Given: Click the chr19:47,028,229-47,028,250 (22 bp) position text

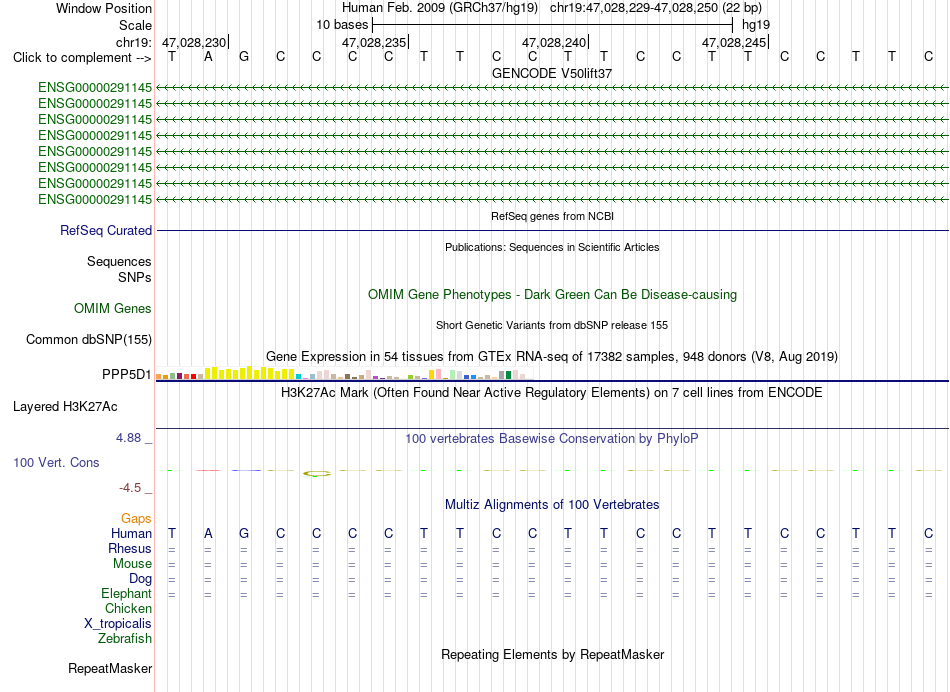Looking at the screenshot, I should 656,8.
